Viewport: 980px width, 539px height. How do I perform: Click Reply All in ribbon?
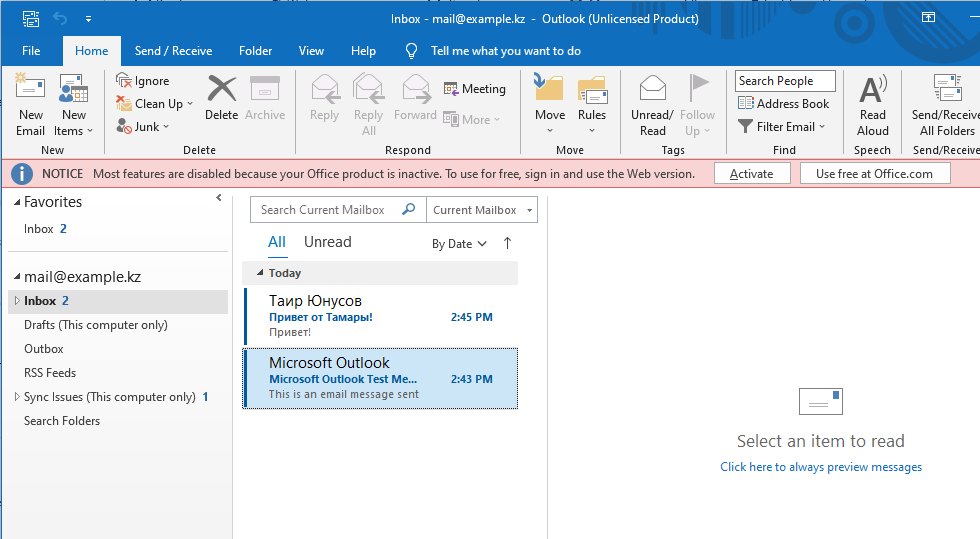pyautogui.click(x=368, y=104)
